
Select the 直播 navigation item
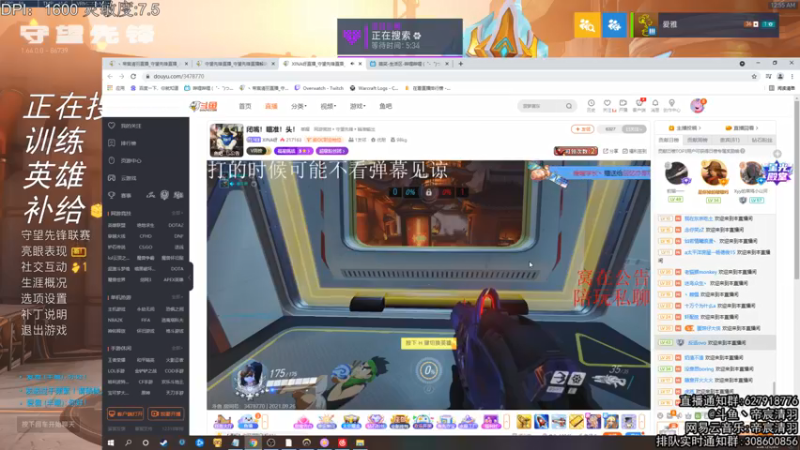coord(271,106)
